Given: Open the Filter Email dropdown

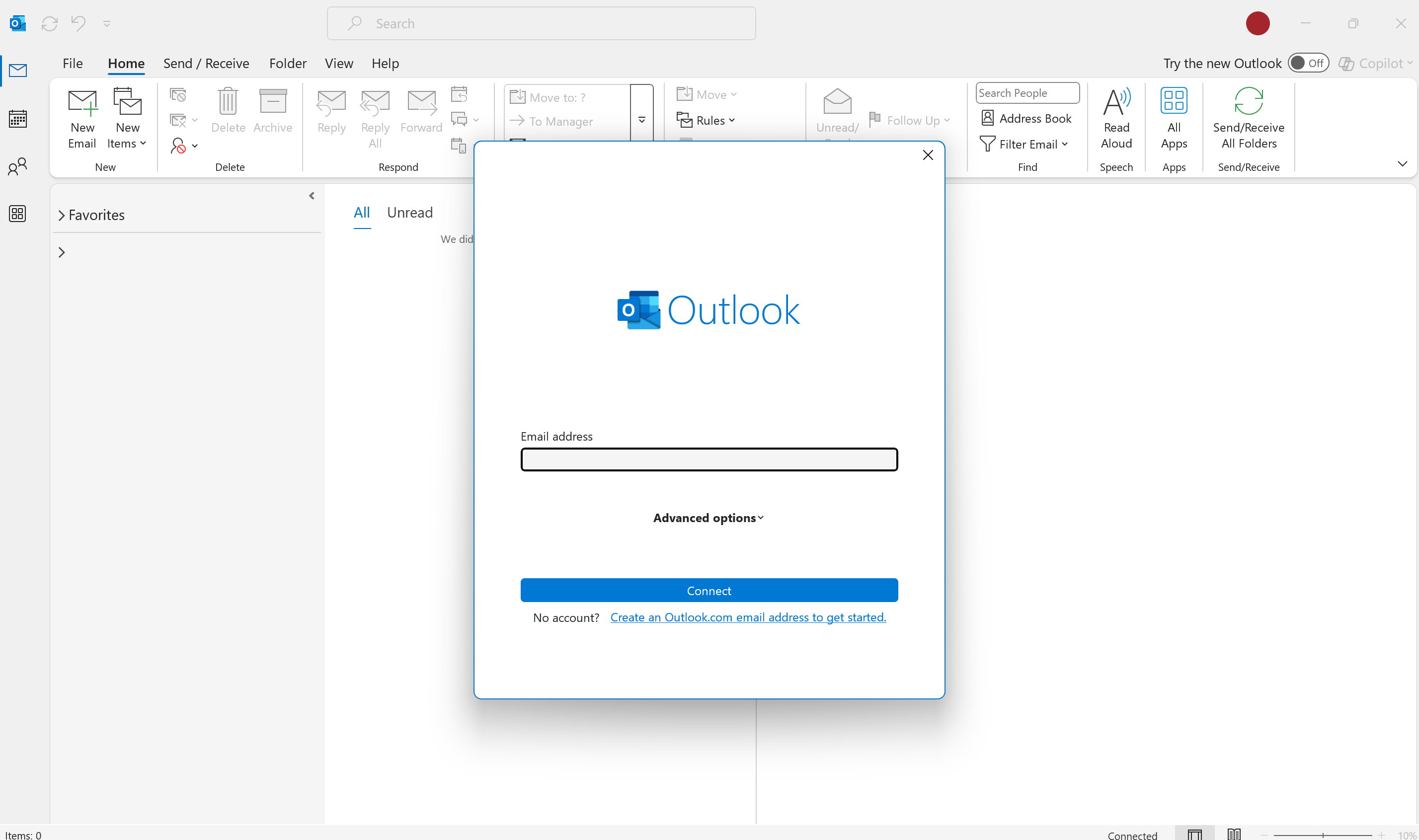Looking at the screenshot, I should coord(1024,145).
